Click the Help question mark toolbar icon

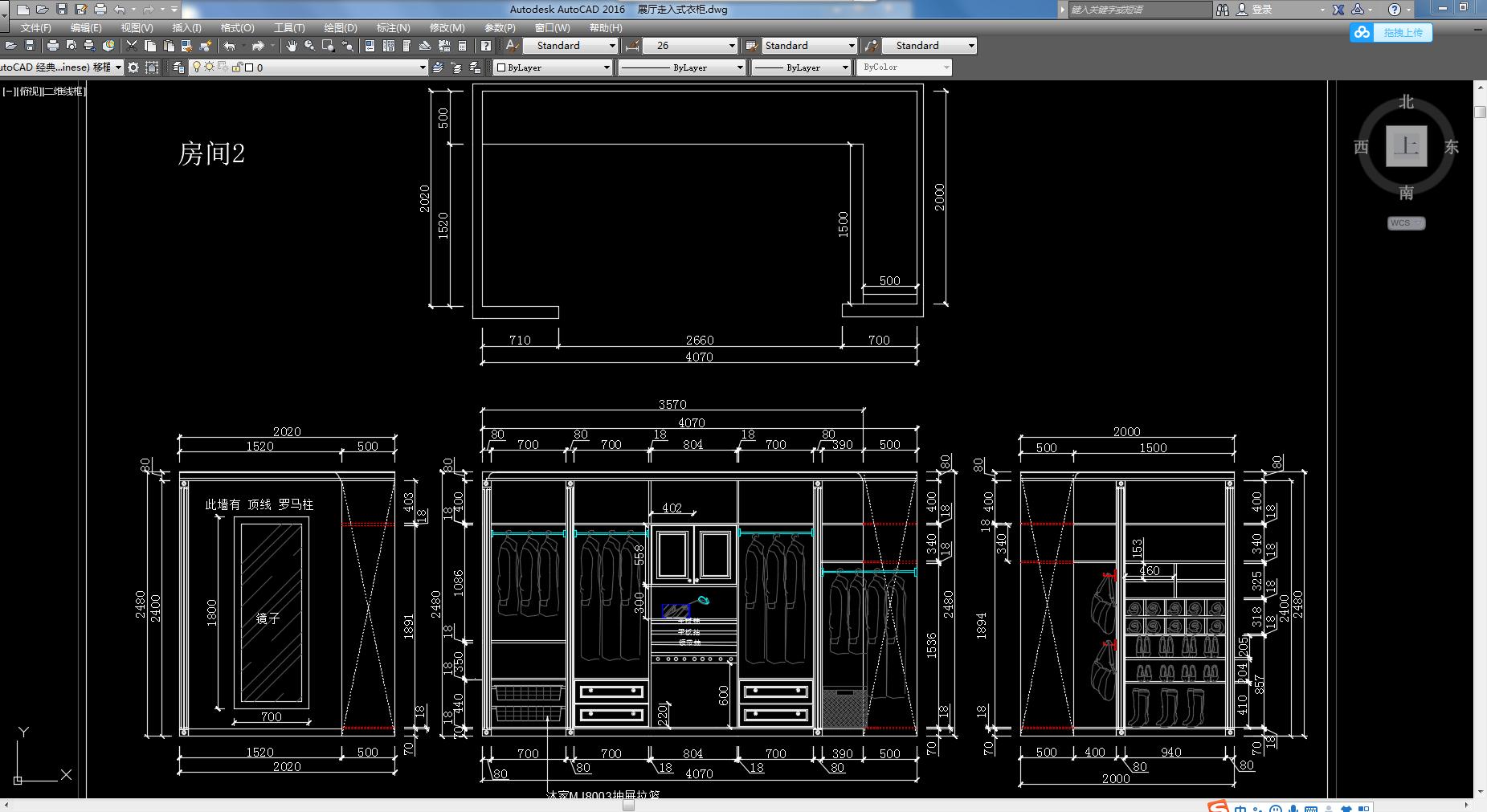coord(485,46)
